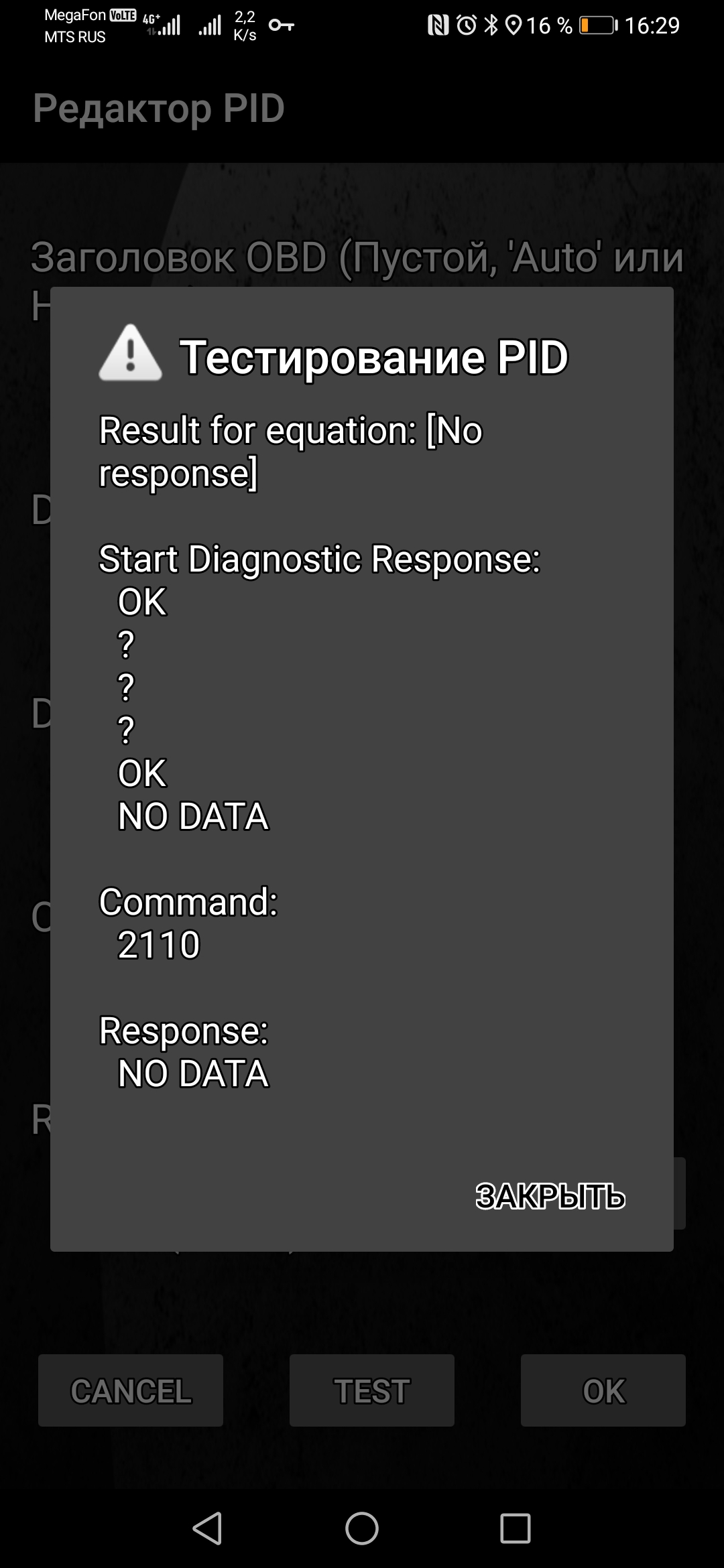This screenshot has height=1568, width=724.
Task: Tap the OK button at the bottom right
Action: coord(603,1390)
